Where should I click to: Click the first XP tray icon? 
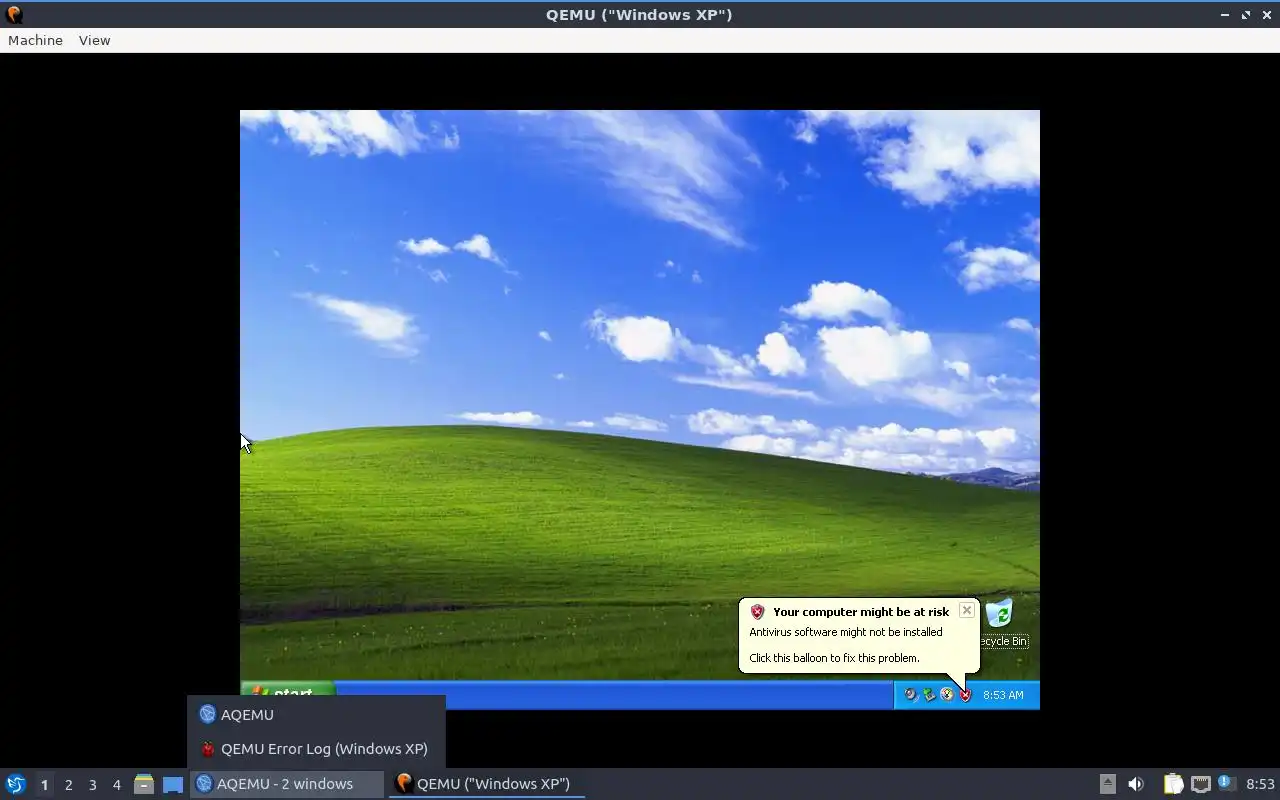click(x=910, y=694)
